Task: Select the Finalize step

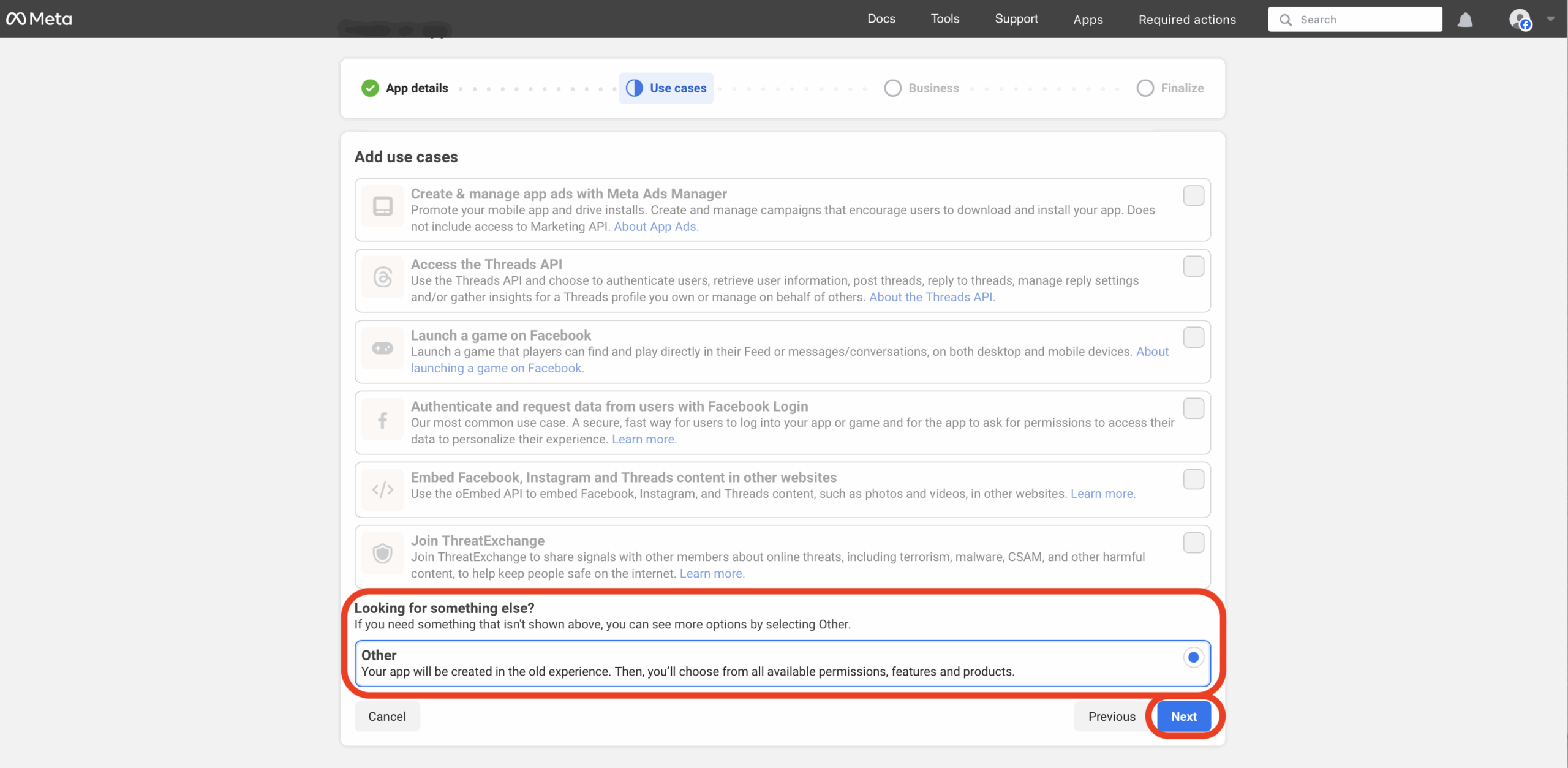Action: click(1170, 88)
